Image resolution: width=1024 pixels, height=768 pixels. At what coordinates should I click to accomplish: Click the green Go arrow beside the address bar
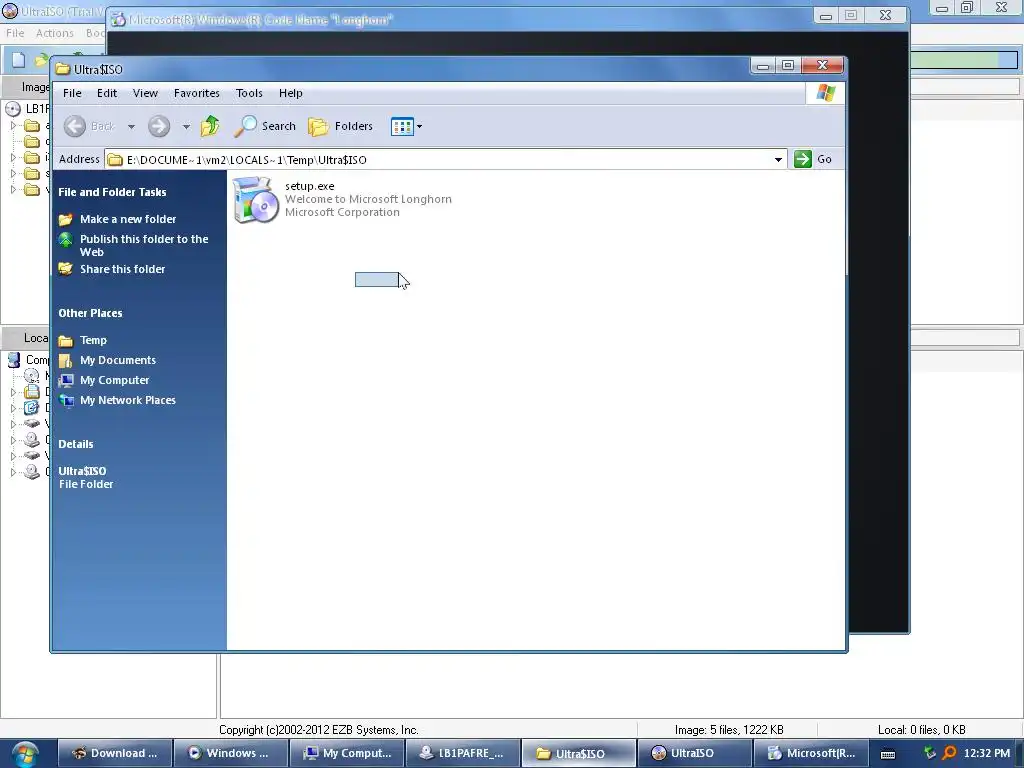click(803, 159)
